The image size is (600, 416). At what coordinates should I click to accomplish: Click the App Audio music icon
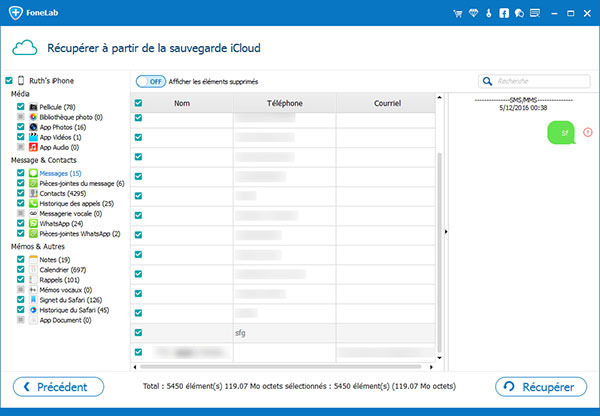click(x=33, y=147)
